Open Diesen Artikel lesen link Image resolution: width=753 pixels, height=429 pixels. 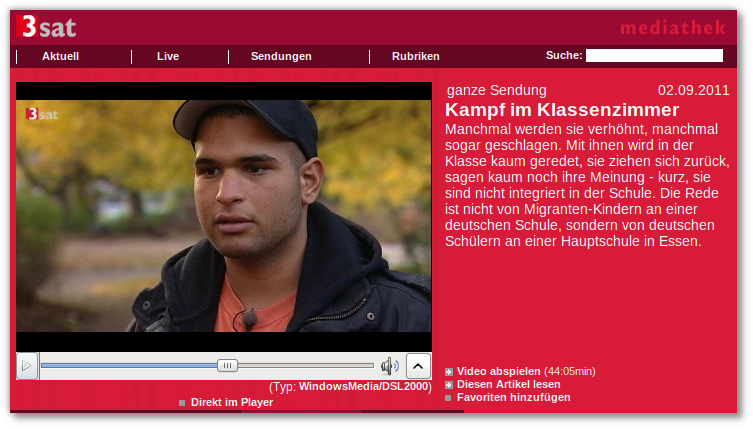[509, 384]
